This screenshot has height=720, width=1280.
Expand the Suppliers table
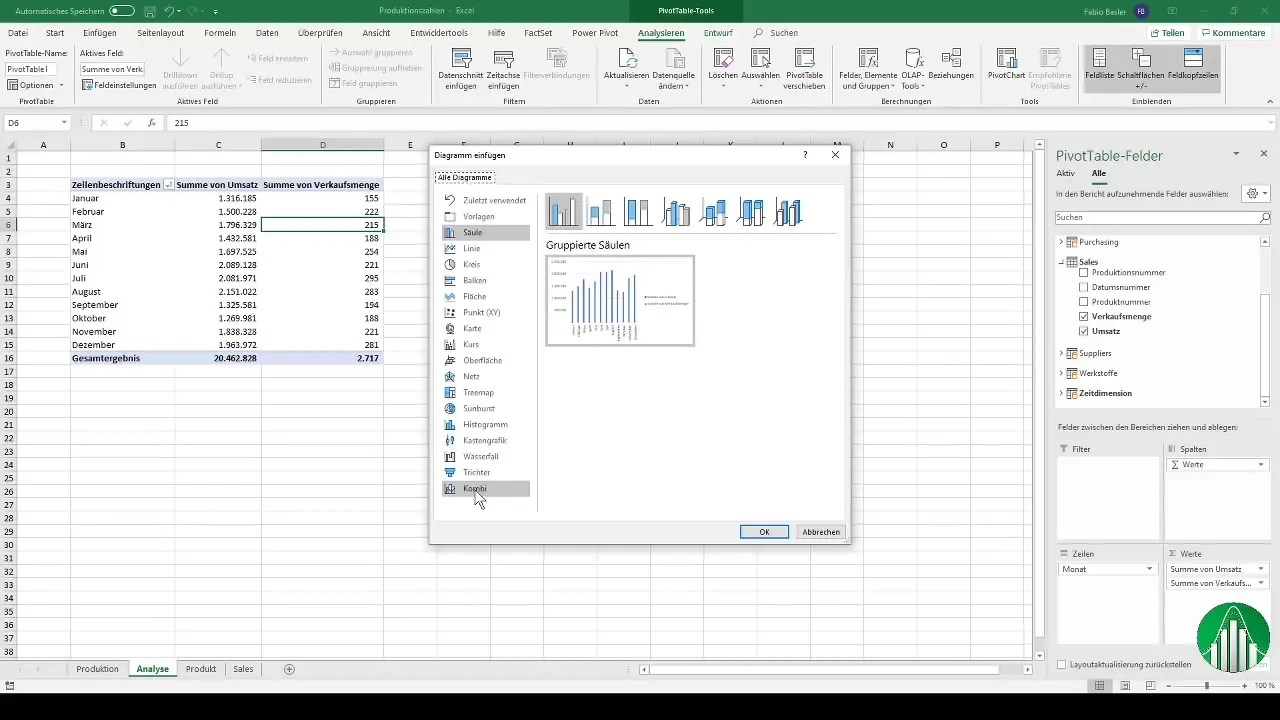[1061, 353]
